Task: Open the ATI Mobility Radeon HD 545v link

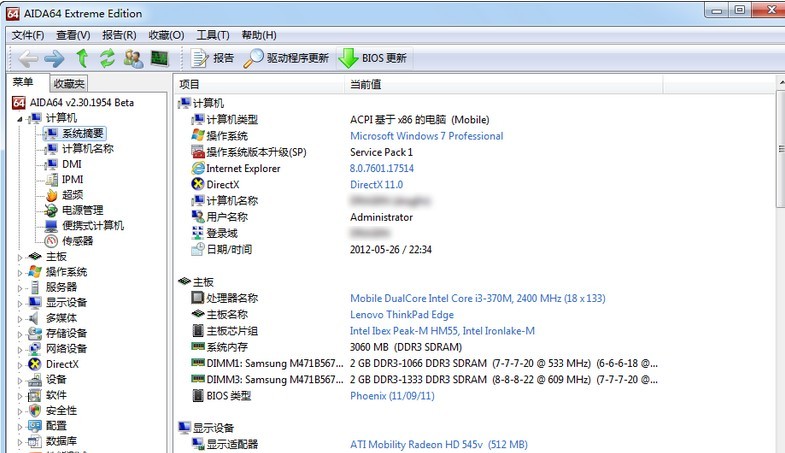Action: [439, 444]
